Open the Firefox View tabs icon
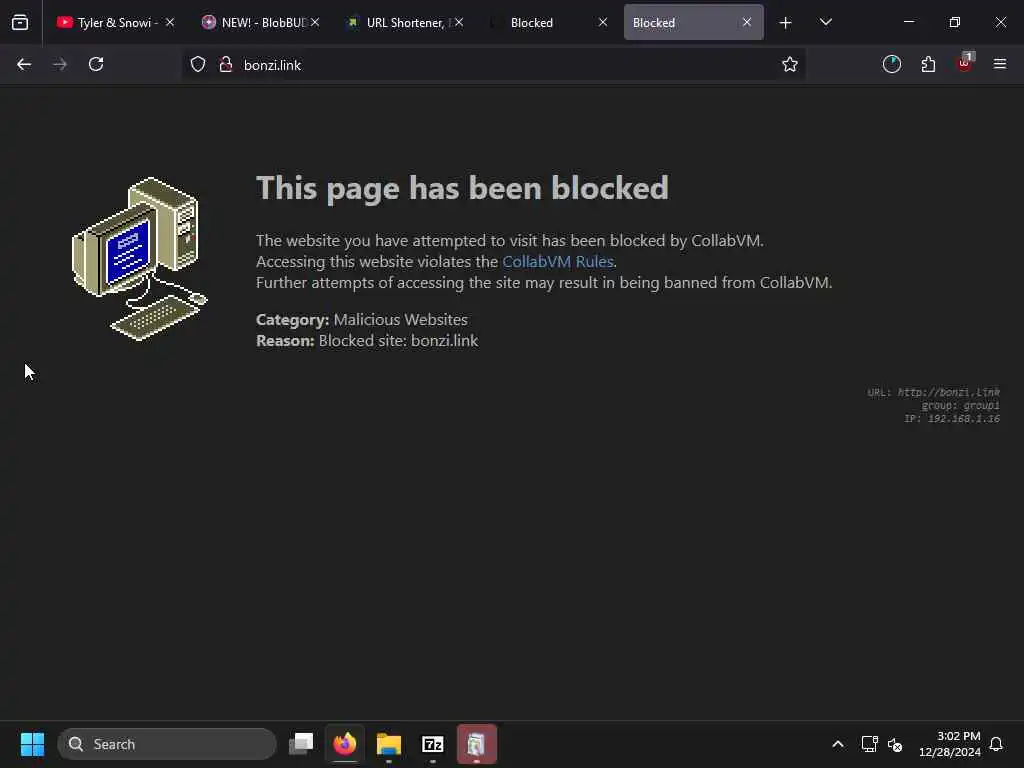Image resolution: width=1024 pixels, height=768 pixels. coord(20,22)
